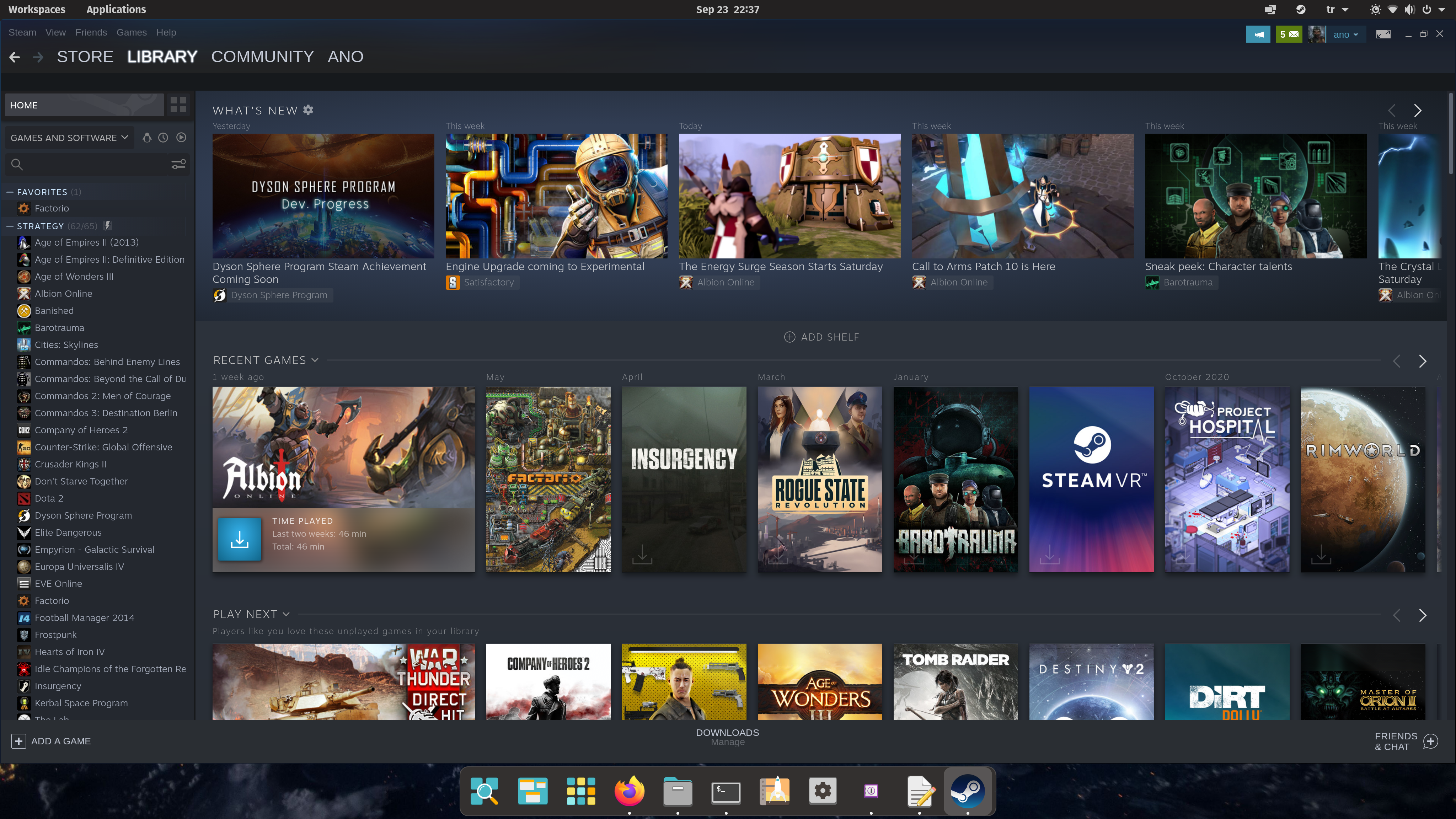This screenshot has width=1456, height=819.
Task: Click the main content vertical scrollbar
Action: coord(1451,134)
